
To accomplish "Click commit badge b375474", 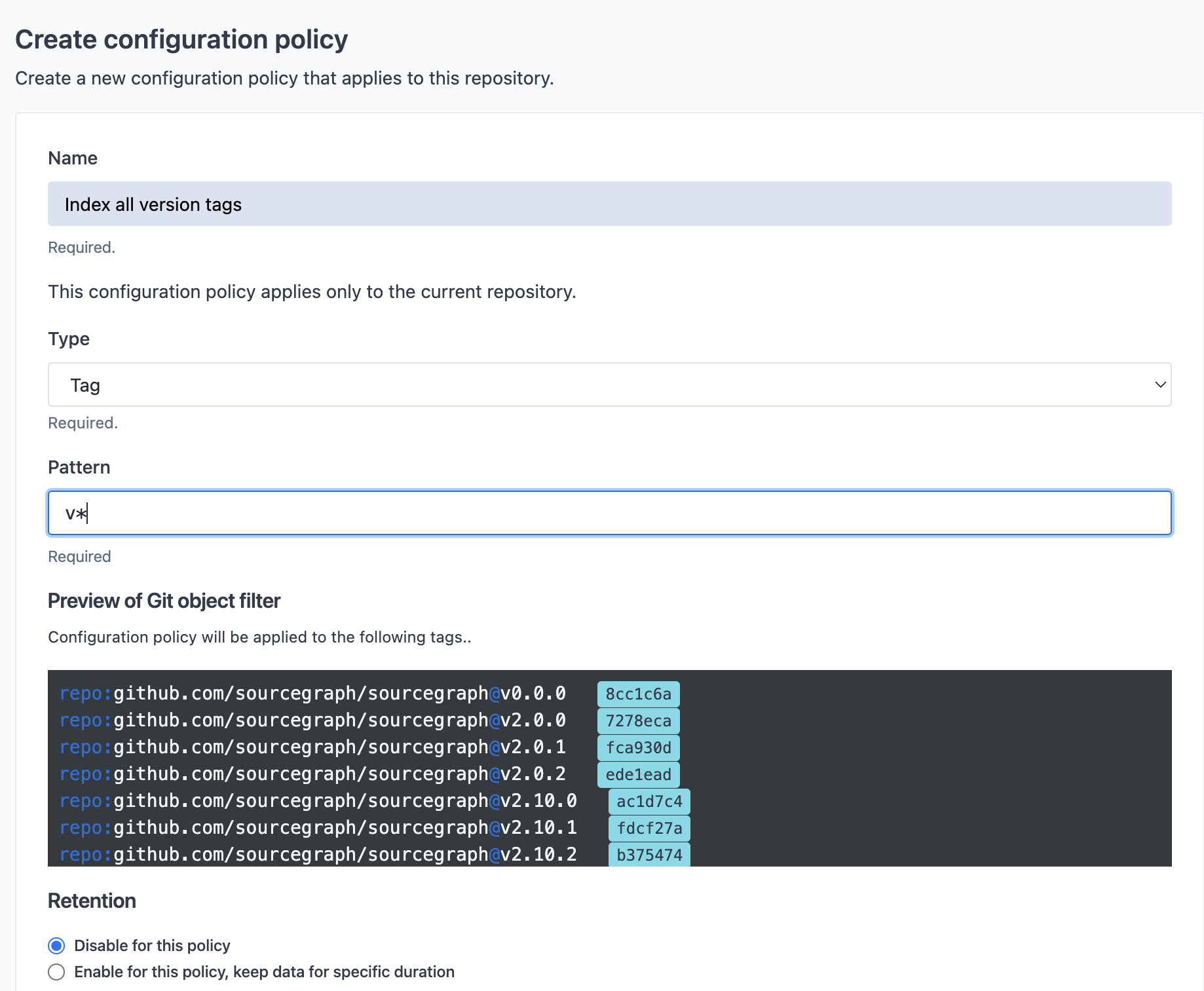I will pyautogui.click(x=649, y=855).
